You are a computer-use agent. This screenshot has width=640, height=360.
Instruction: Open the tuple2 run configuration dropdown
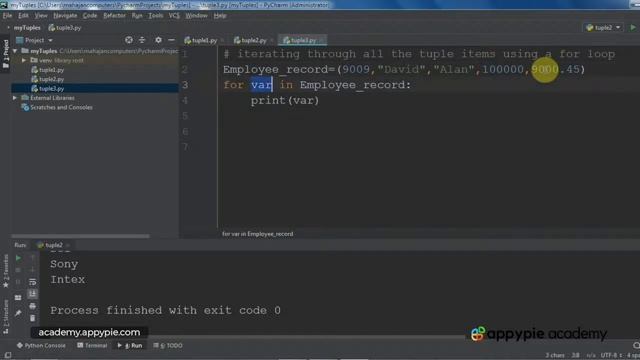click(603, 27)
